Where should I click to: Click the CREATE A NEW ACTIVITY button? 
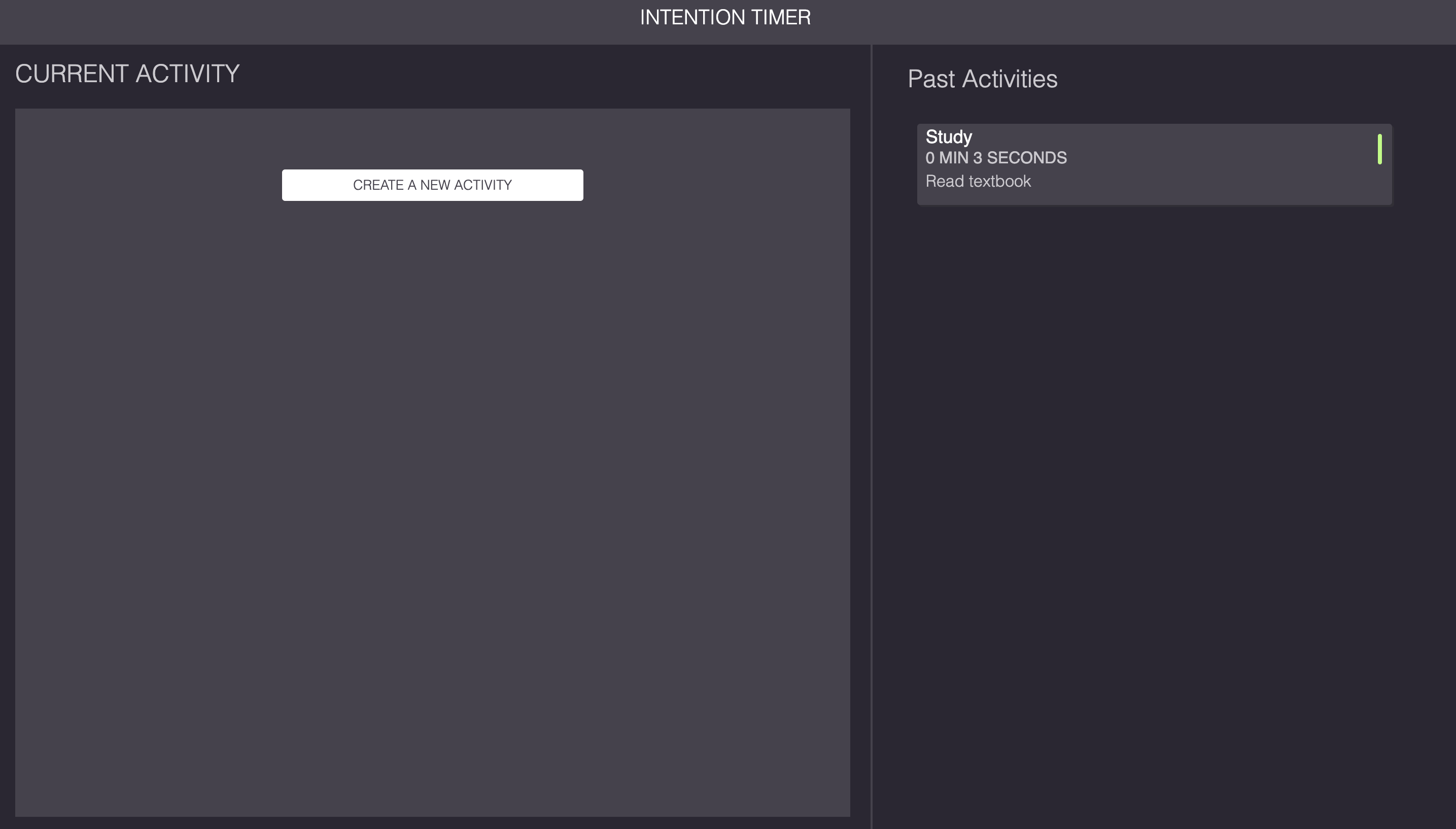[x=432, y=185]
